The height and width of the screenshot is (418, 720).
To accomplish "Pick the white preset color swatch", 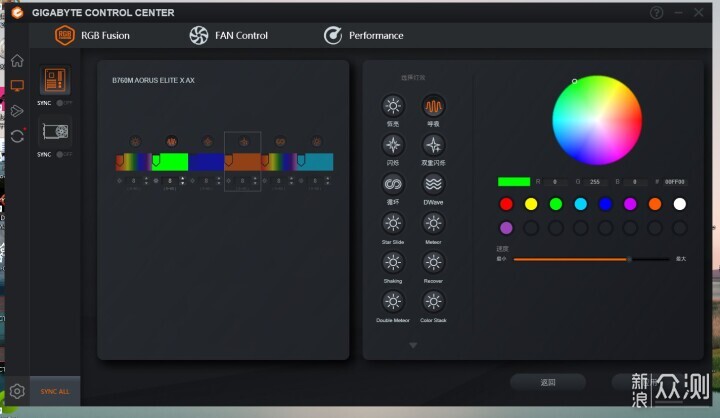I will coord(680,204).
